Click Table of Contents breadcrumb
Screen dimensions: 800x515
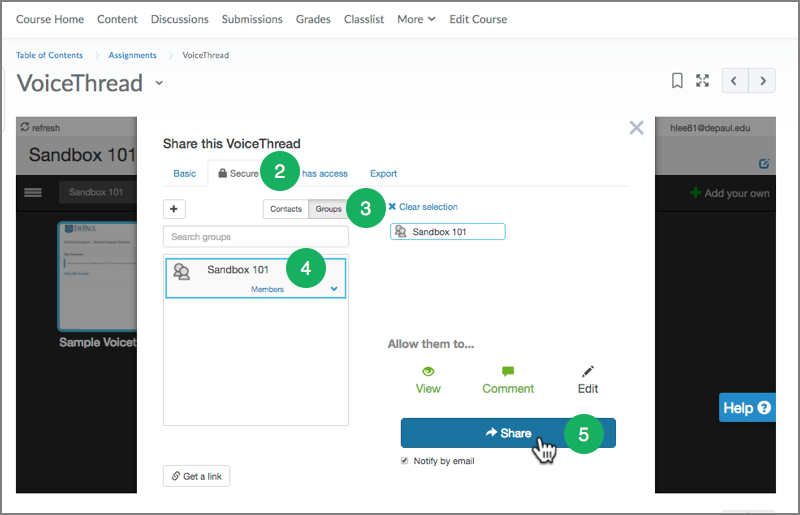tap(49, 55)
